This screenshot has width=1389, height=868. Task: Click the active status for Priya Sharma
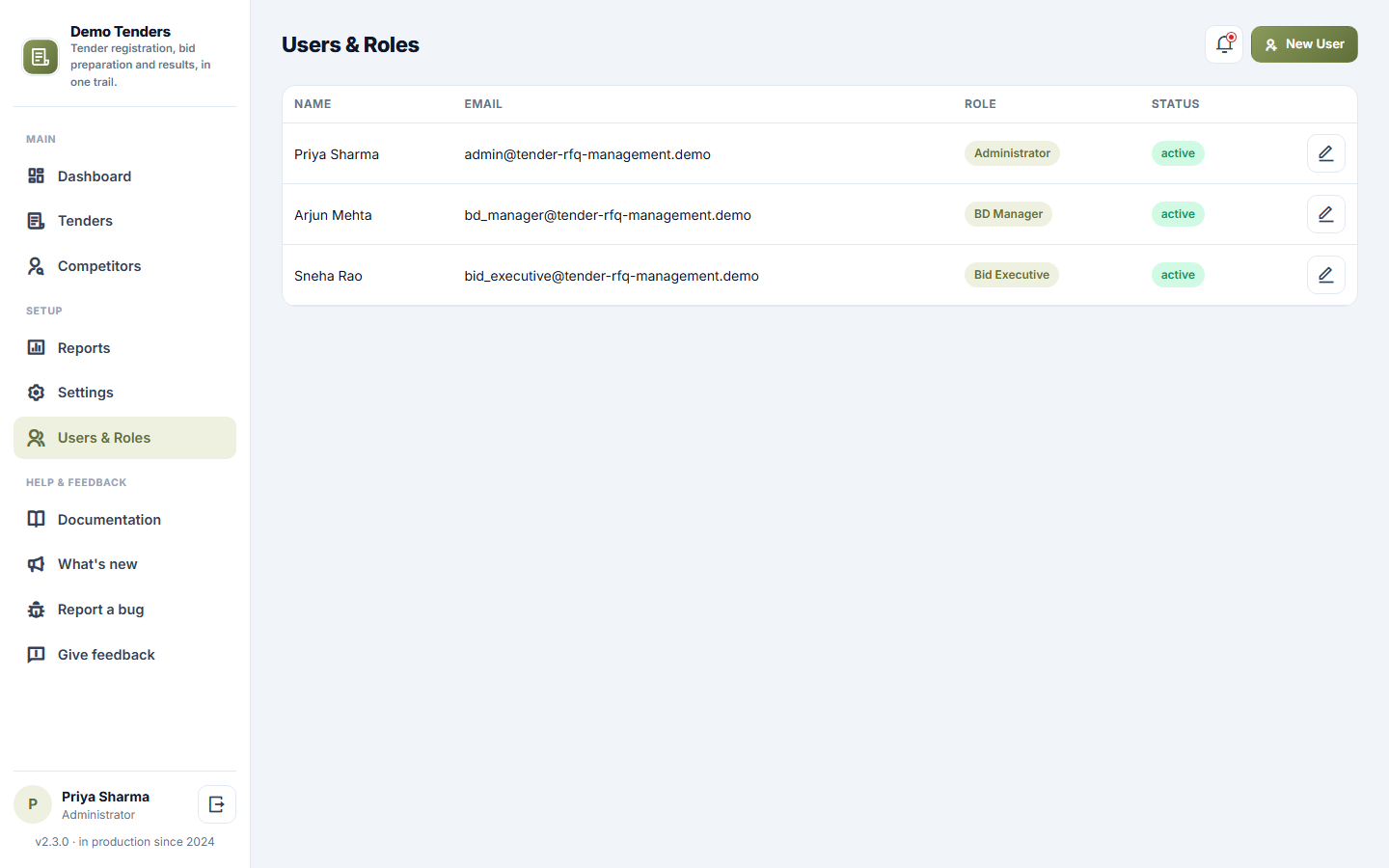1178,153
